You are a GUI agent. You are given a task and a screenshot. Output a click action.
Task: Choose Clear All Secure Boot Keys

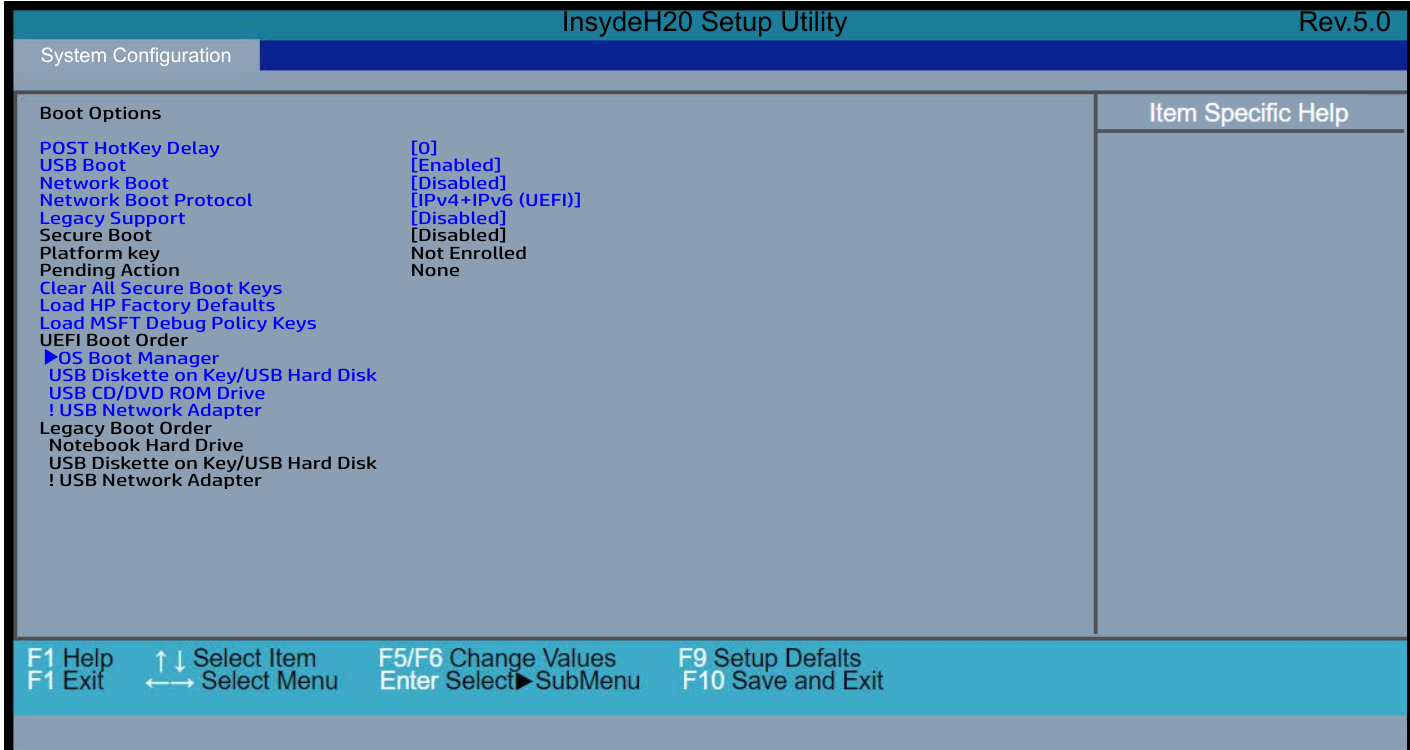pyautogui.click(x=161, y=288)
